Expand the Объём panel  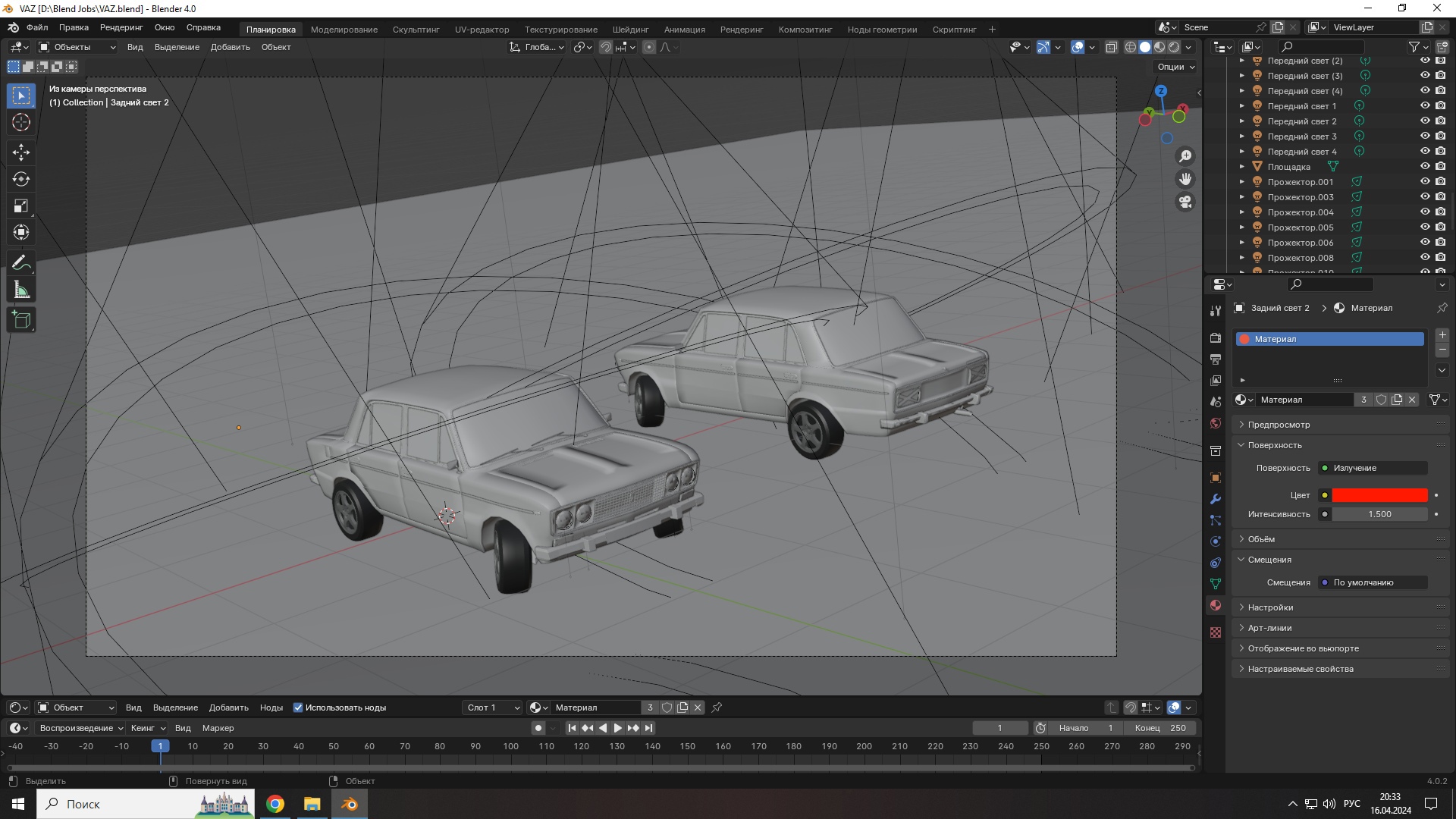click(1261, 539)
